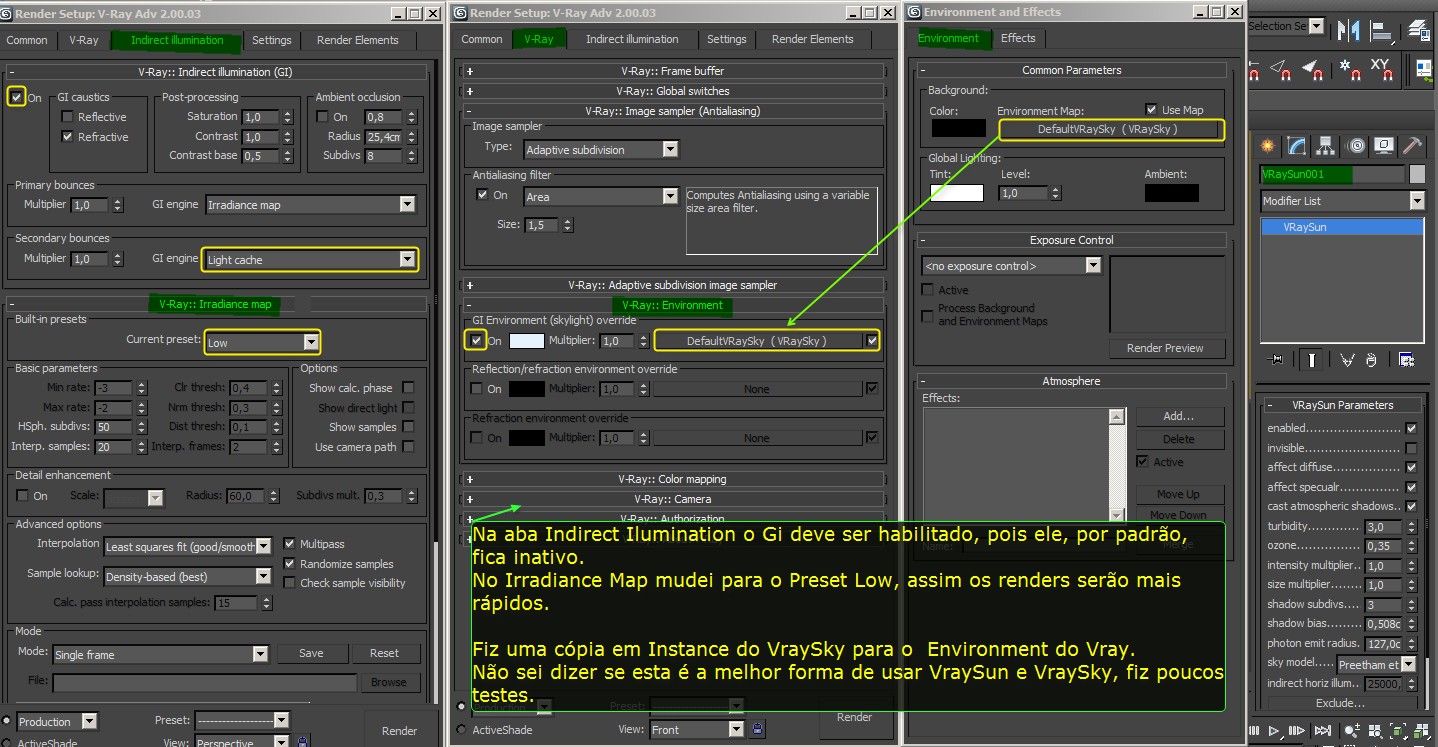Click Global Lighting Tint white swatch
The height and width of the screenshot is (747, 1438).
[x=957, y=193]
